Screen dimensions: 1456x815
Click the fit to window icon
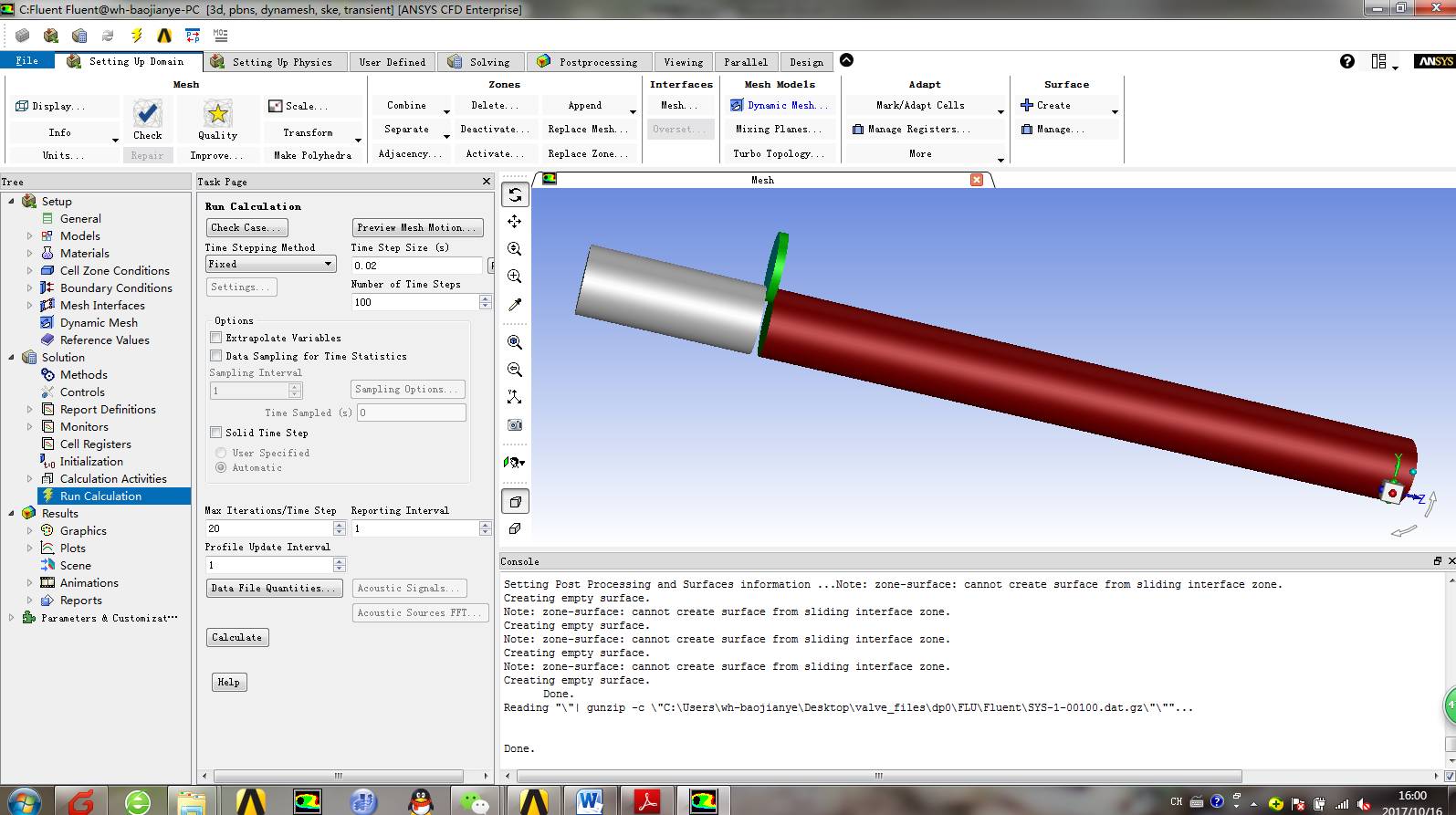click(x=515, y=342)
